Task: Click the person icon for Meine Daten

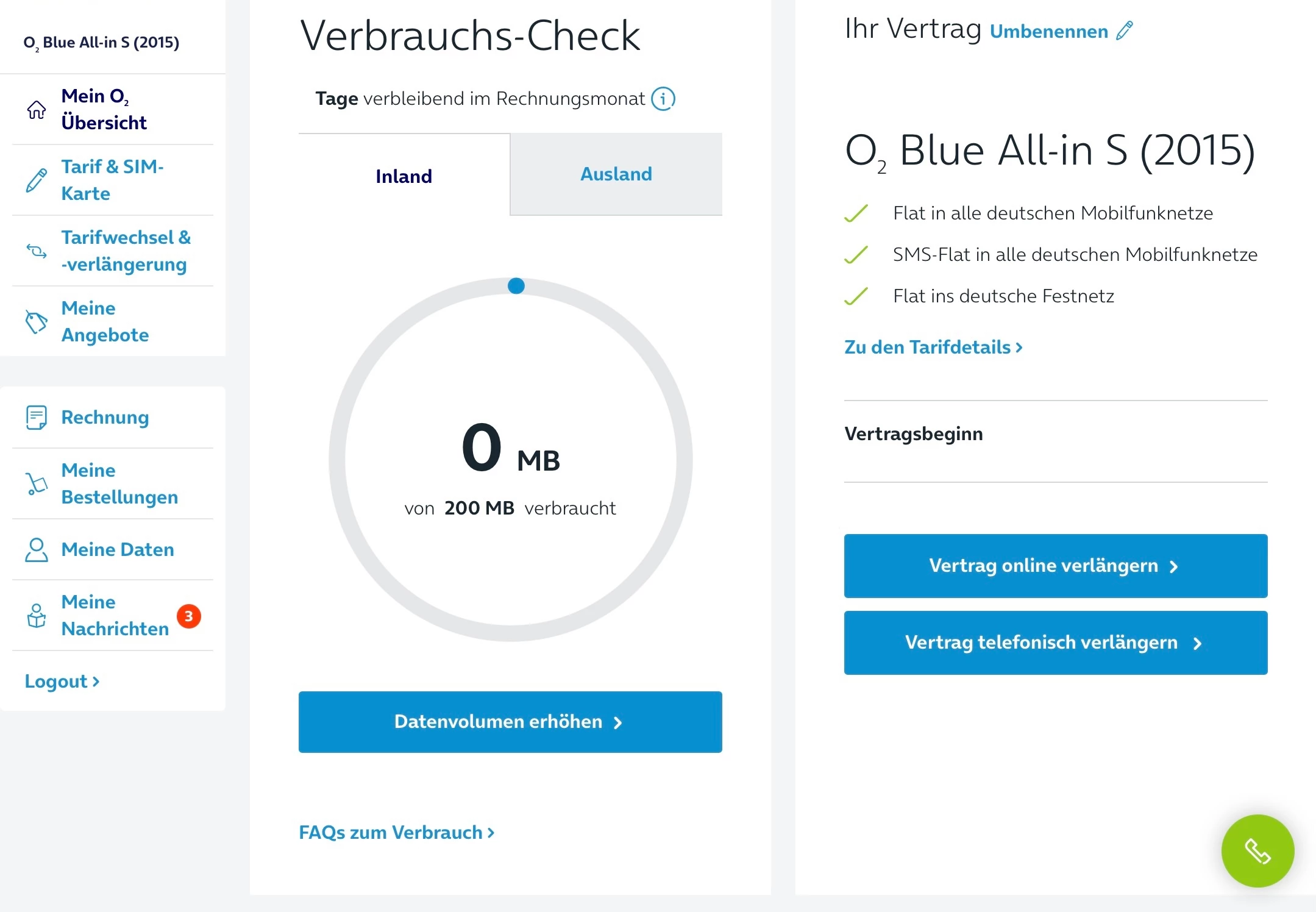Action: [x=37, y=550]
